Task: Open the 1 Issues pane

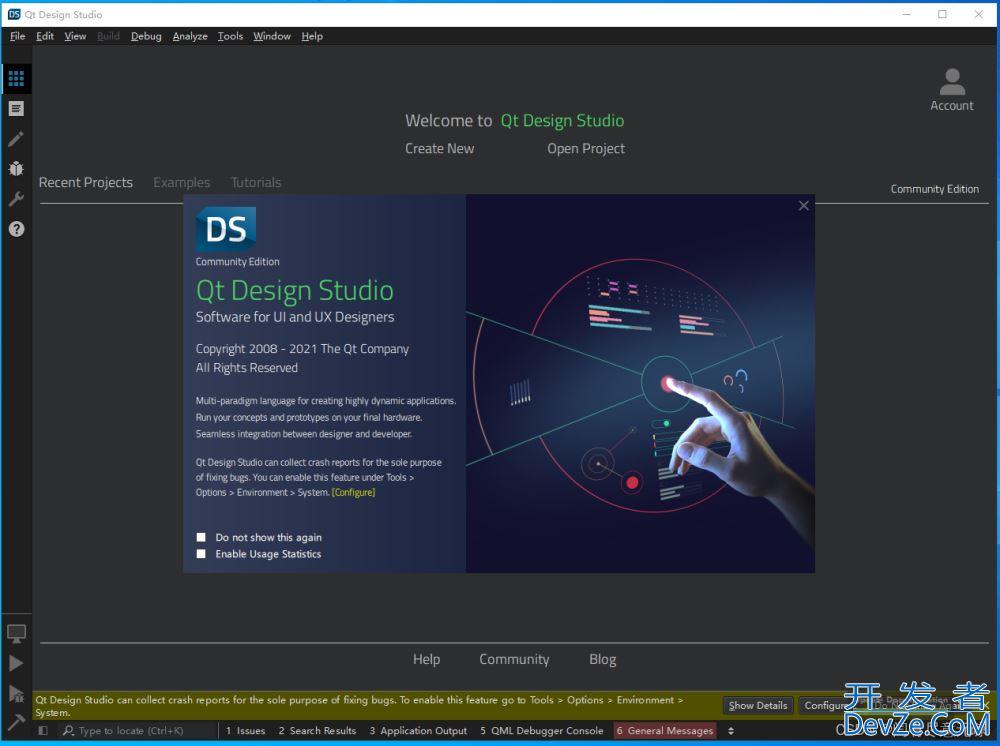Action: point(246,731)
